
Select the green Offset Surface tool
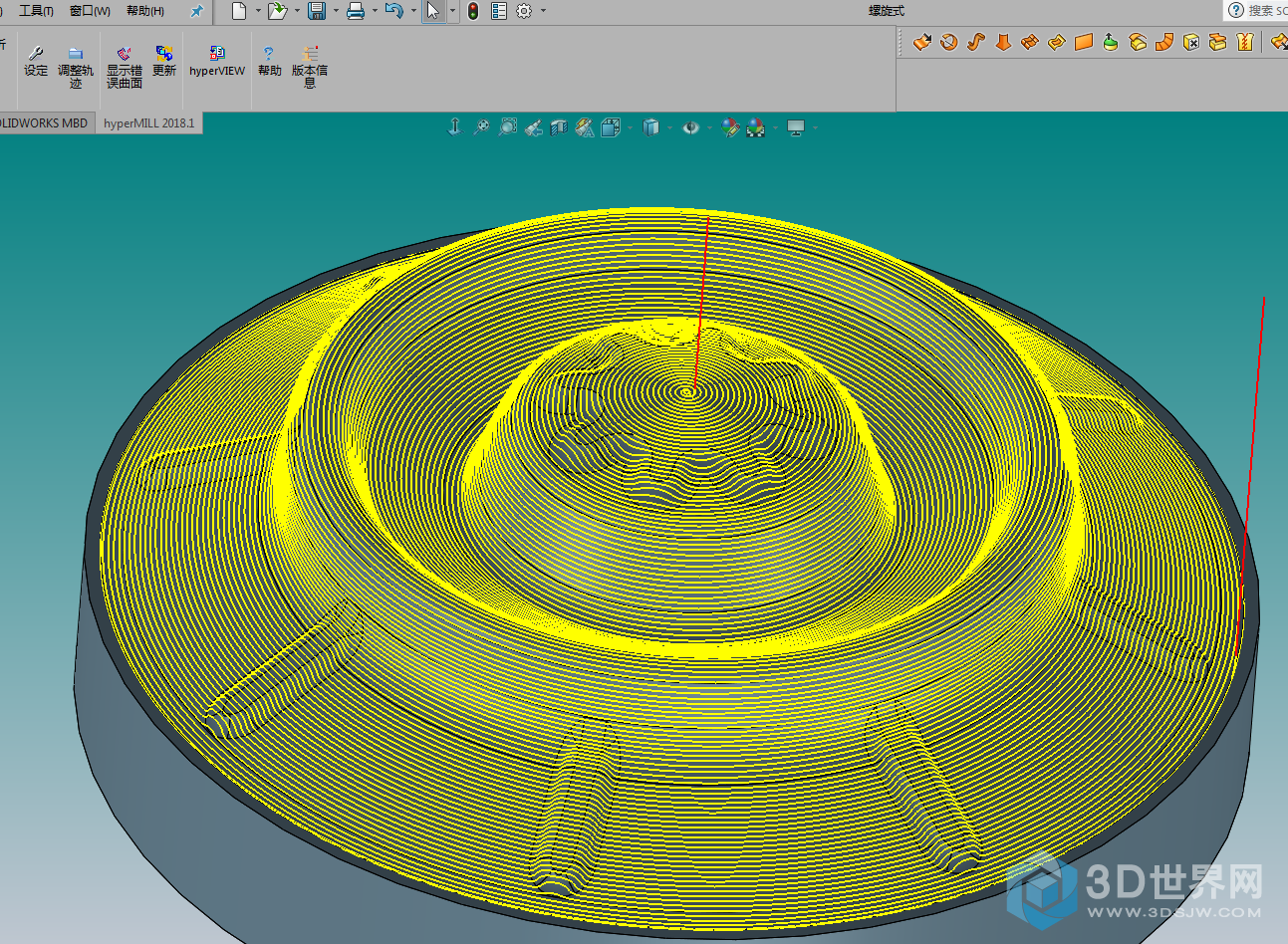point(1111,42)
